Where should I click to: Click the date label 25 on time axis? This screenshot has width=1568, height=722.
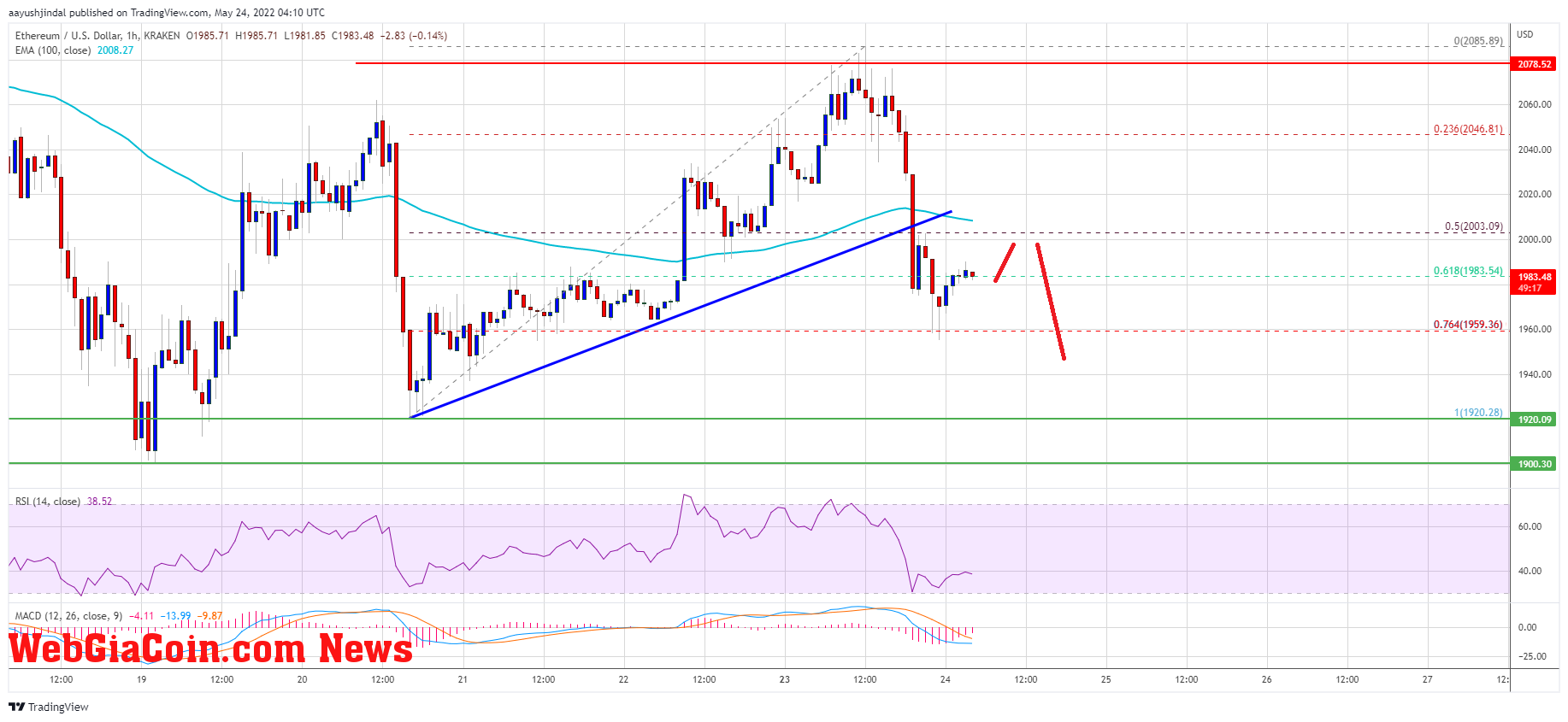[x=1106, y=680]
